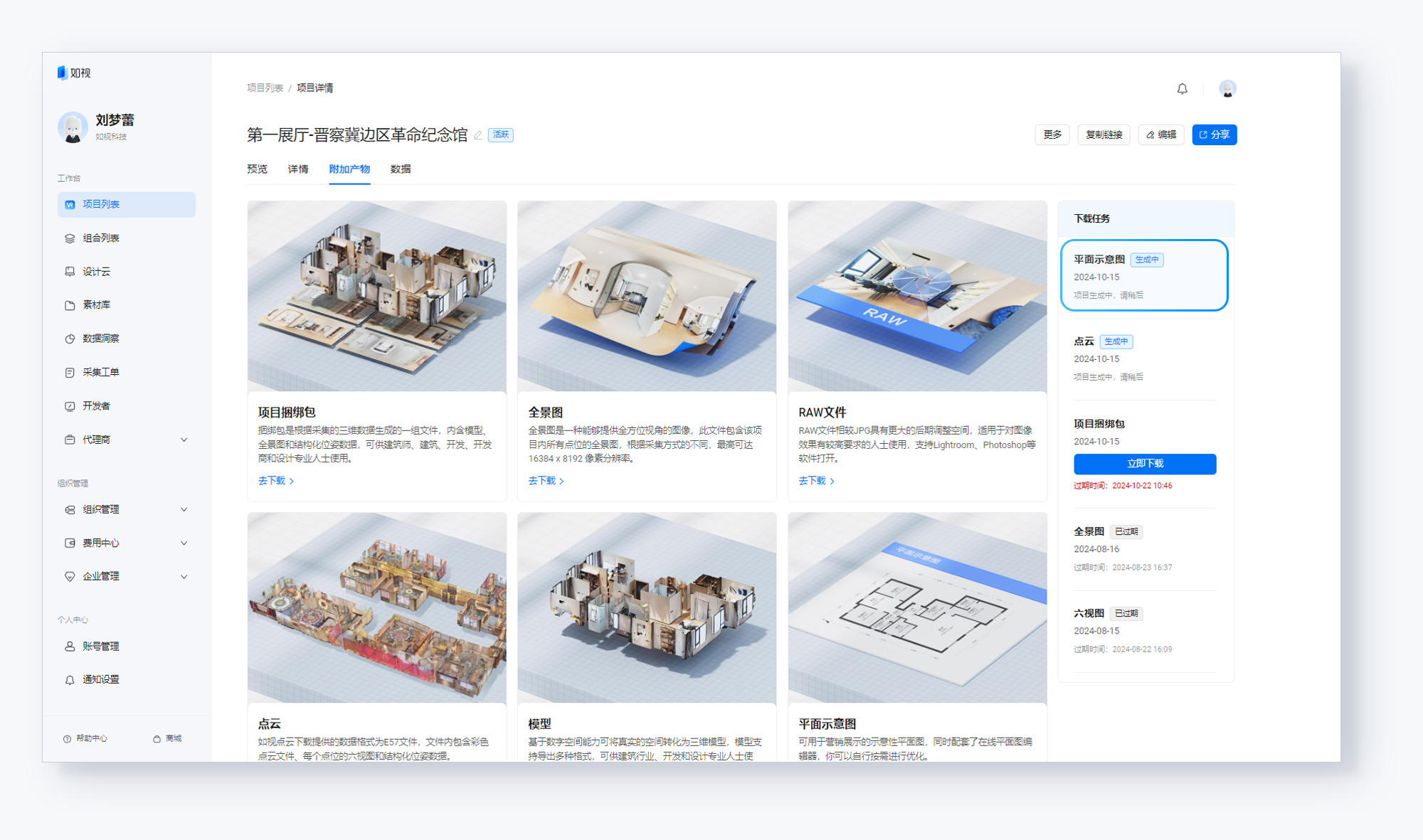Go to 项目列表 breadcrumb
The height and width of the screenshot is (840, 1423).
pos(265,88)
